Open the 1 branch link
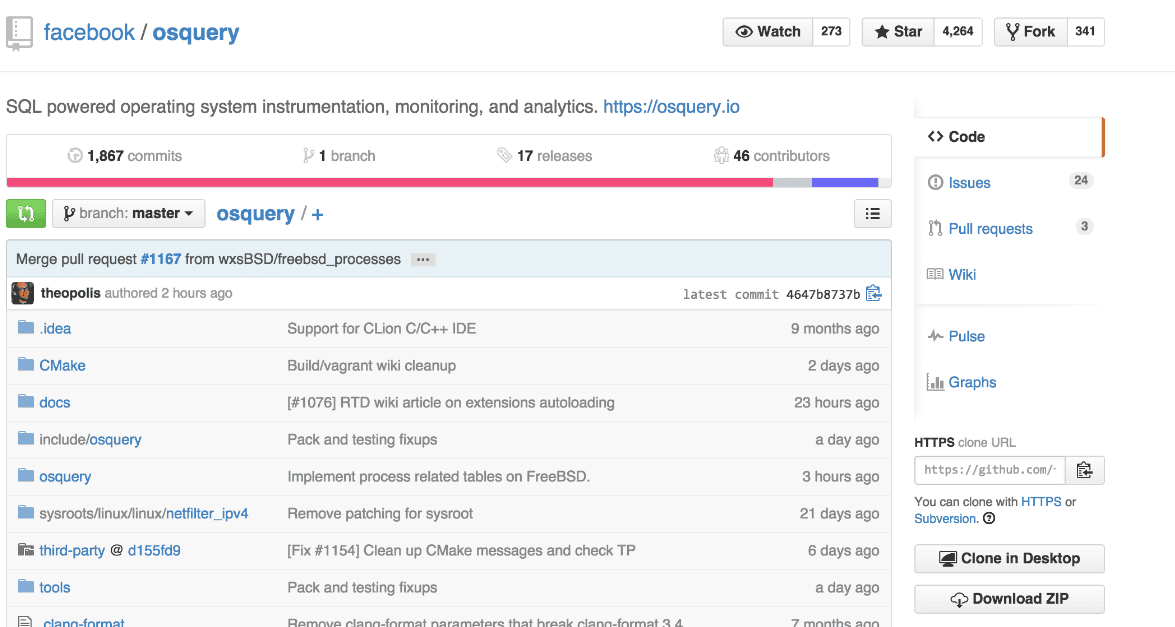This screenshot has height=627, width=1175. click(x=339, y=156)
